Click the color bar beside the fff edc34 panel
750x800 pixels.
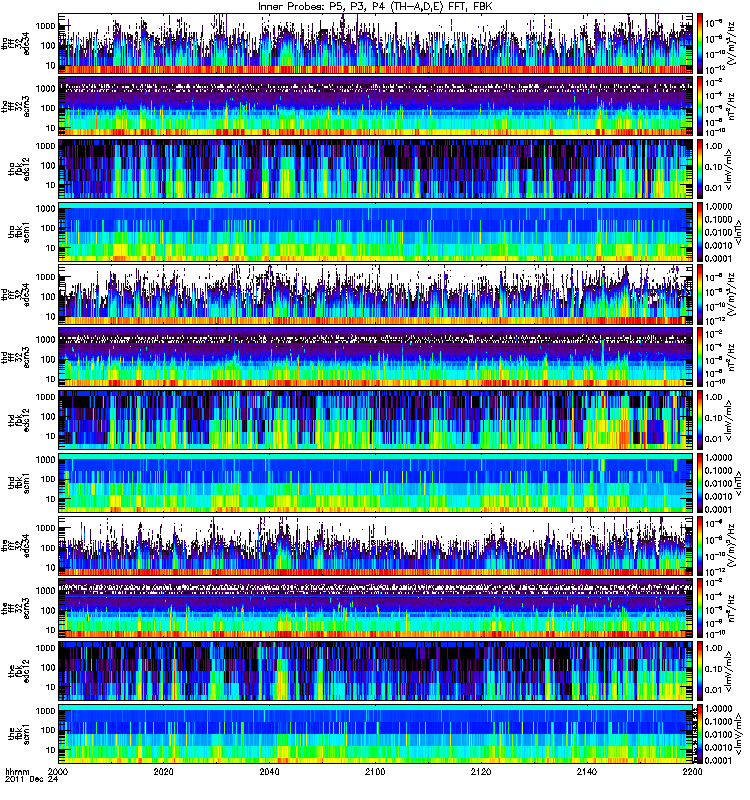click(700, 545)
